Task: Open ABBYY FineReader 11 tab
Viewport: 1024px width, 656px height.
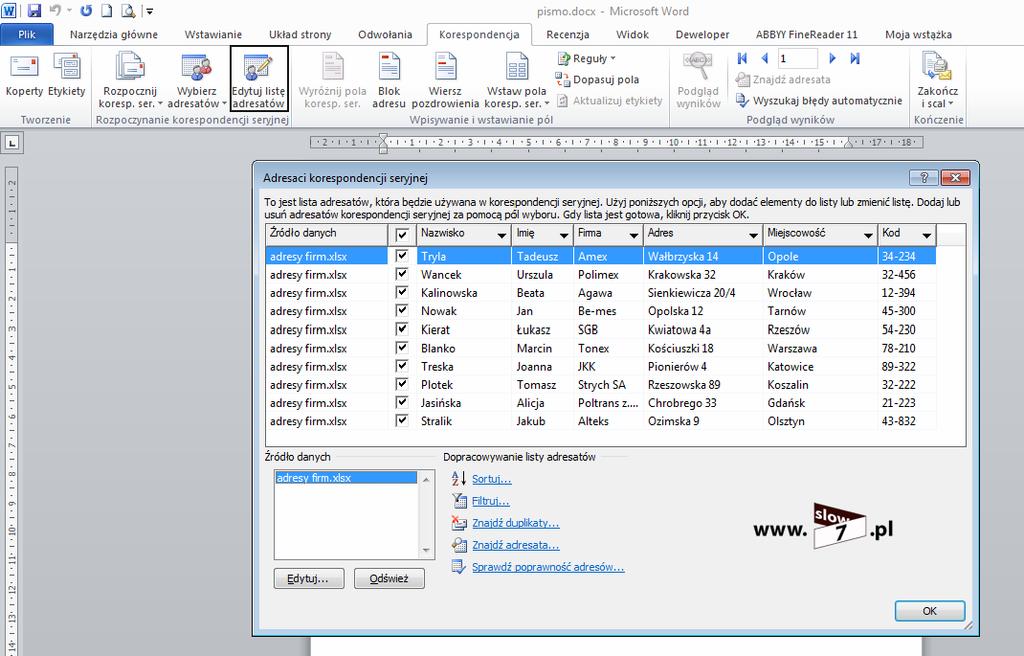Action: tap(807, 35)
